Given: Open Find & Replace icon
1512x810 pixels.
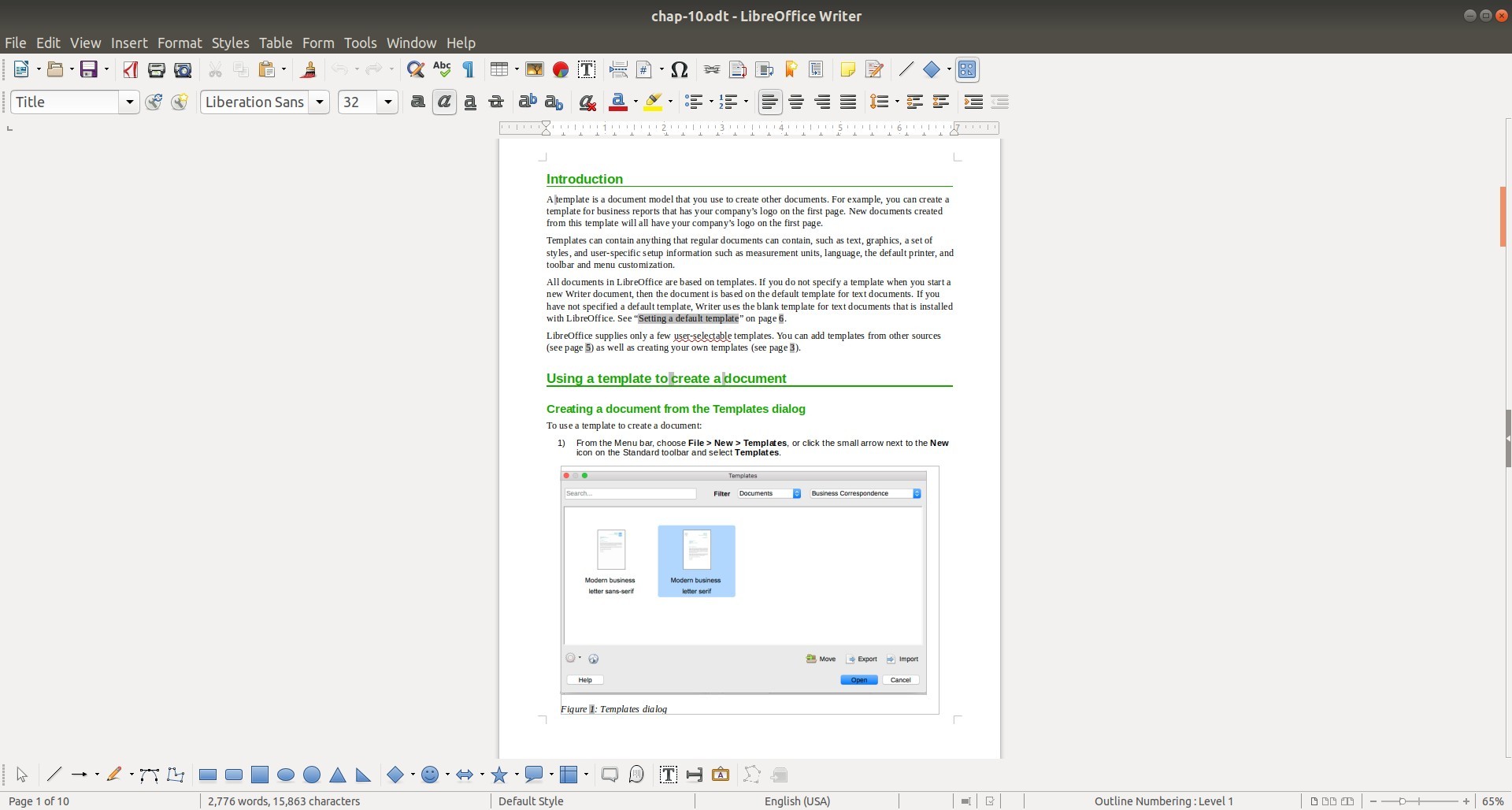Looking at the screenshot, I should click(416, 69).
